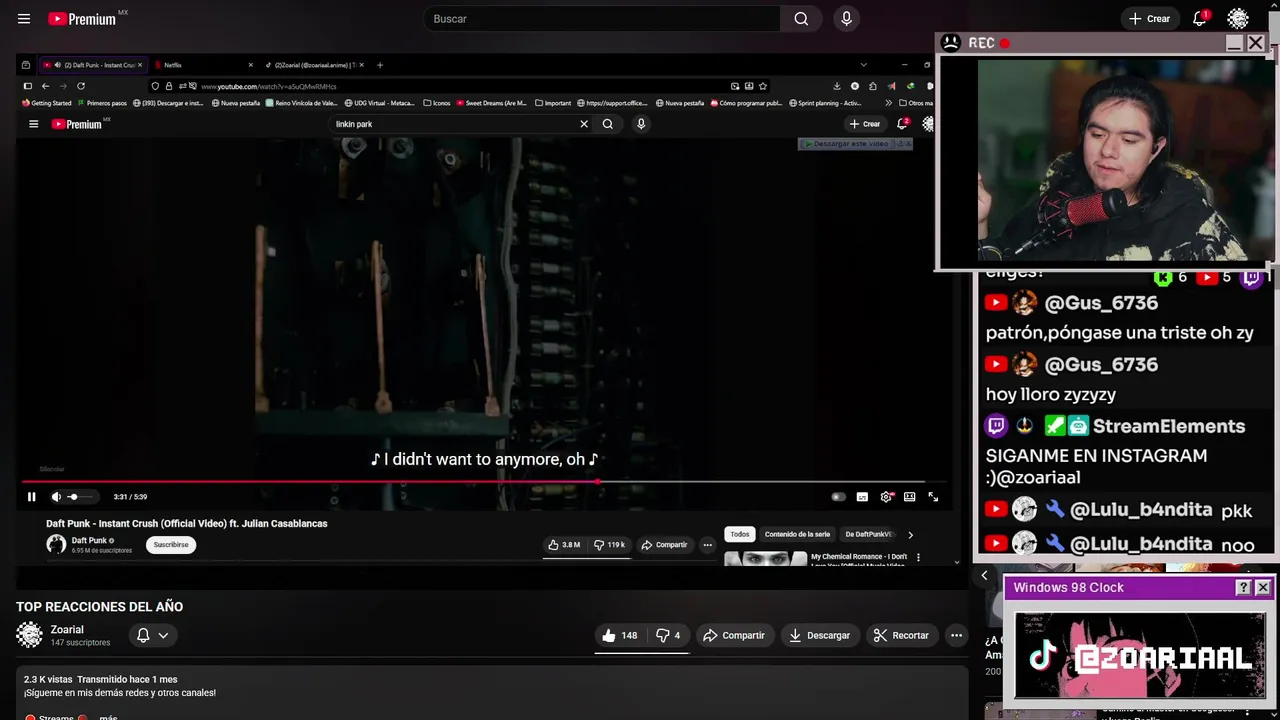The height and width of the screenshot is (720, 1280).
Task: Switch the player to theater mode
Action: click(909, 497)
